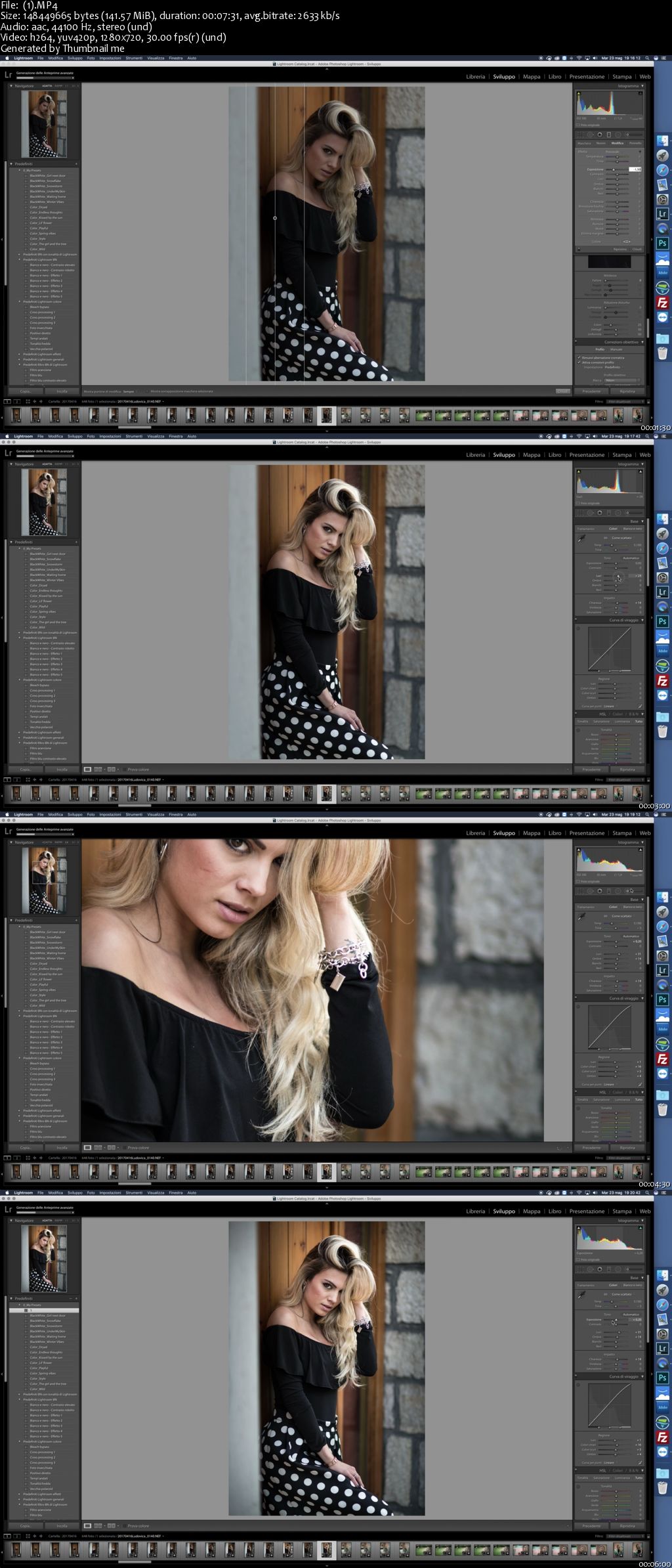Select the Crop overlay tool in the 00:01:30 frame
This screenshot has height=1568, width=672.
point(581,134)
